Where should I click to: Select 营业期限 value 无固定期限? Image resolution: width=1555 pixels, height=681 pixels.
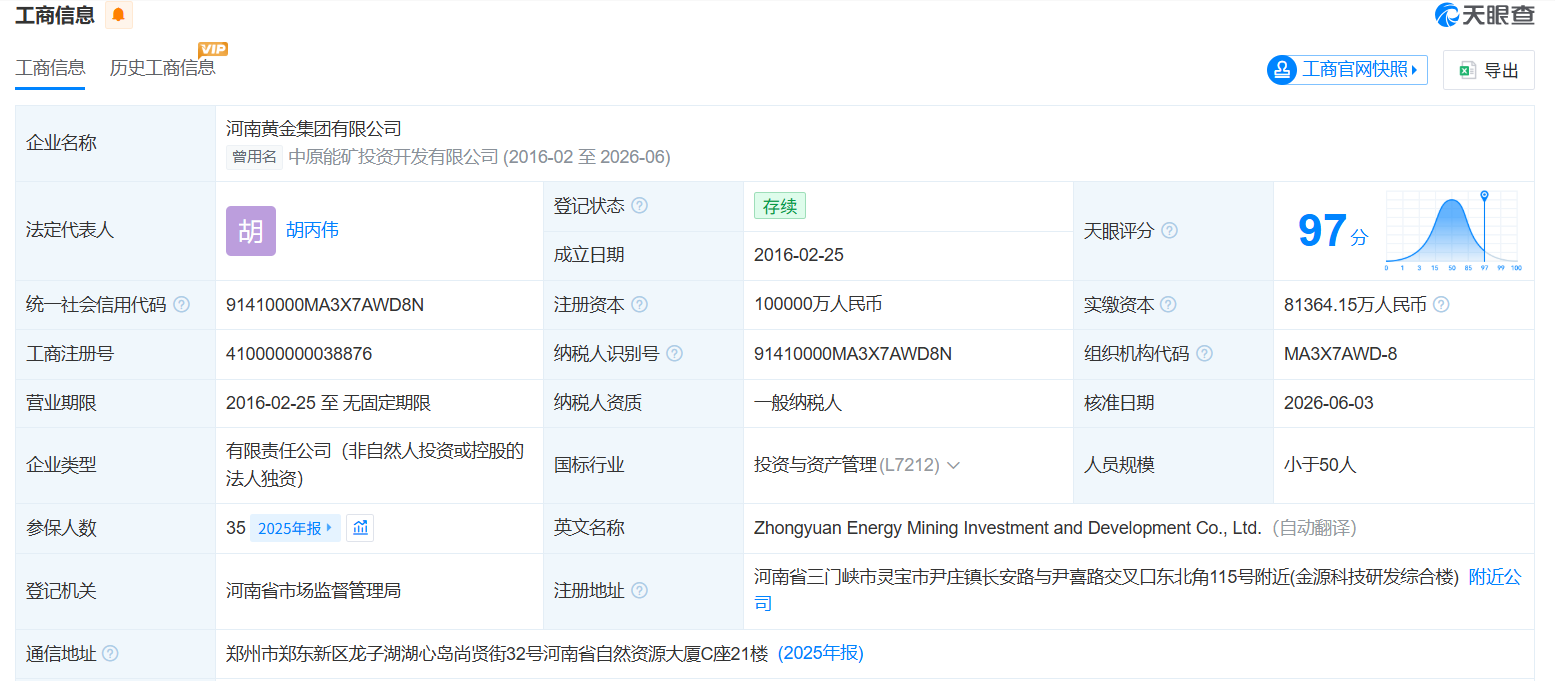387,403
